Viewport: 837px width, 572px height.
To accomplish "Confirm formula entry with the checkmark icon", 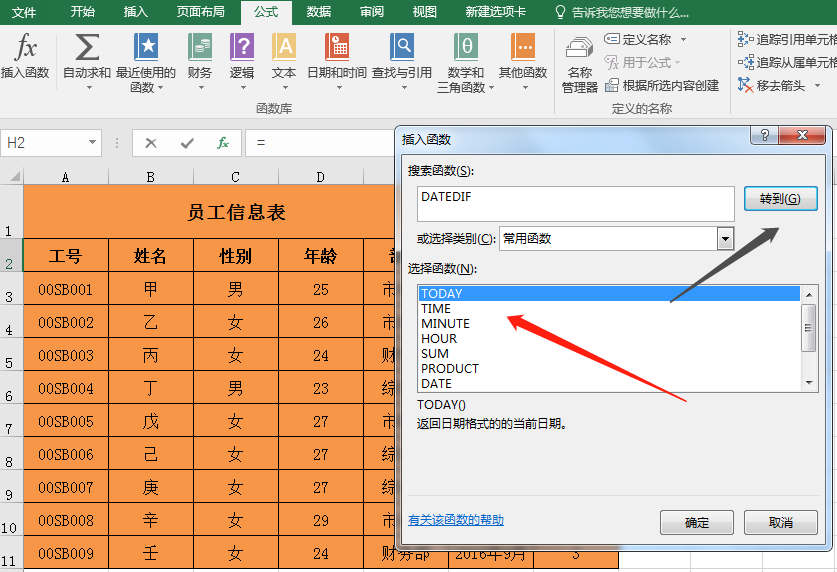I will 187,143.
